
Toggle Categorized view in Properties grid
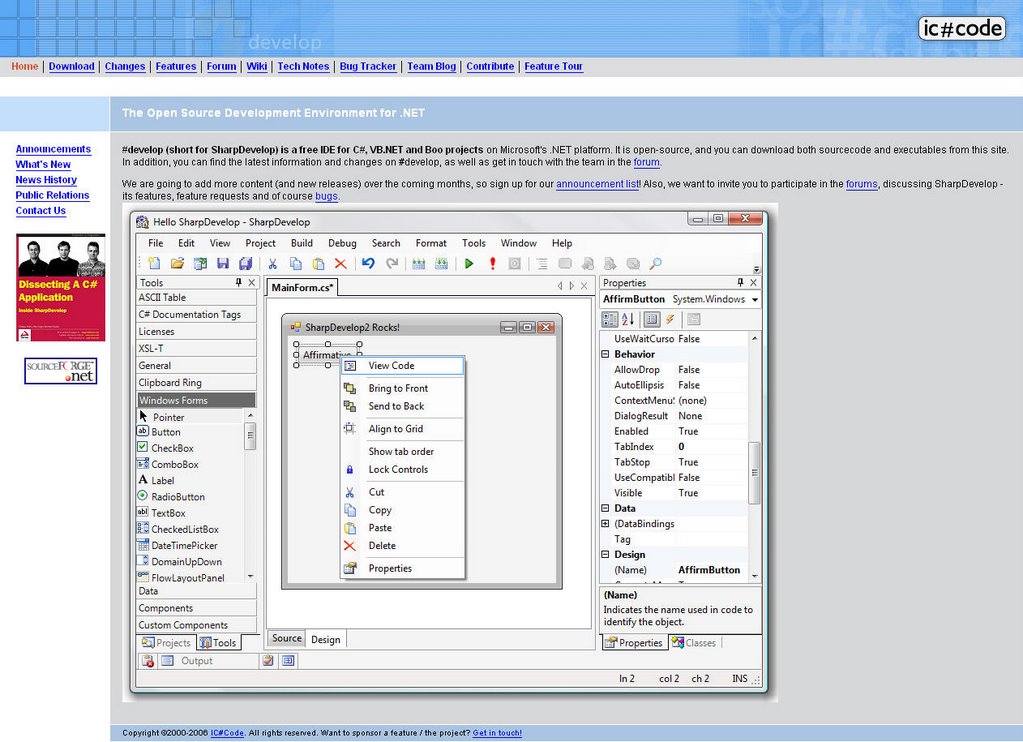tap(609, 319)
